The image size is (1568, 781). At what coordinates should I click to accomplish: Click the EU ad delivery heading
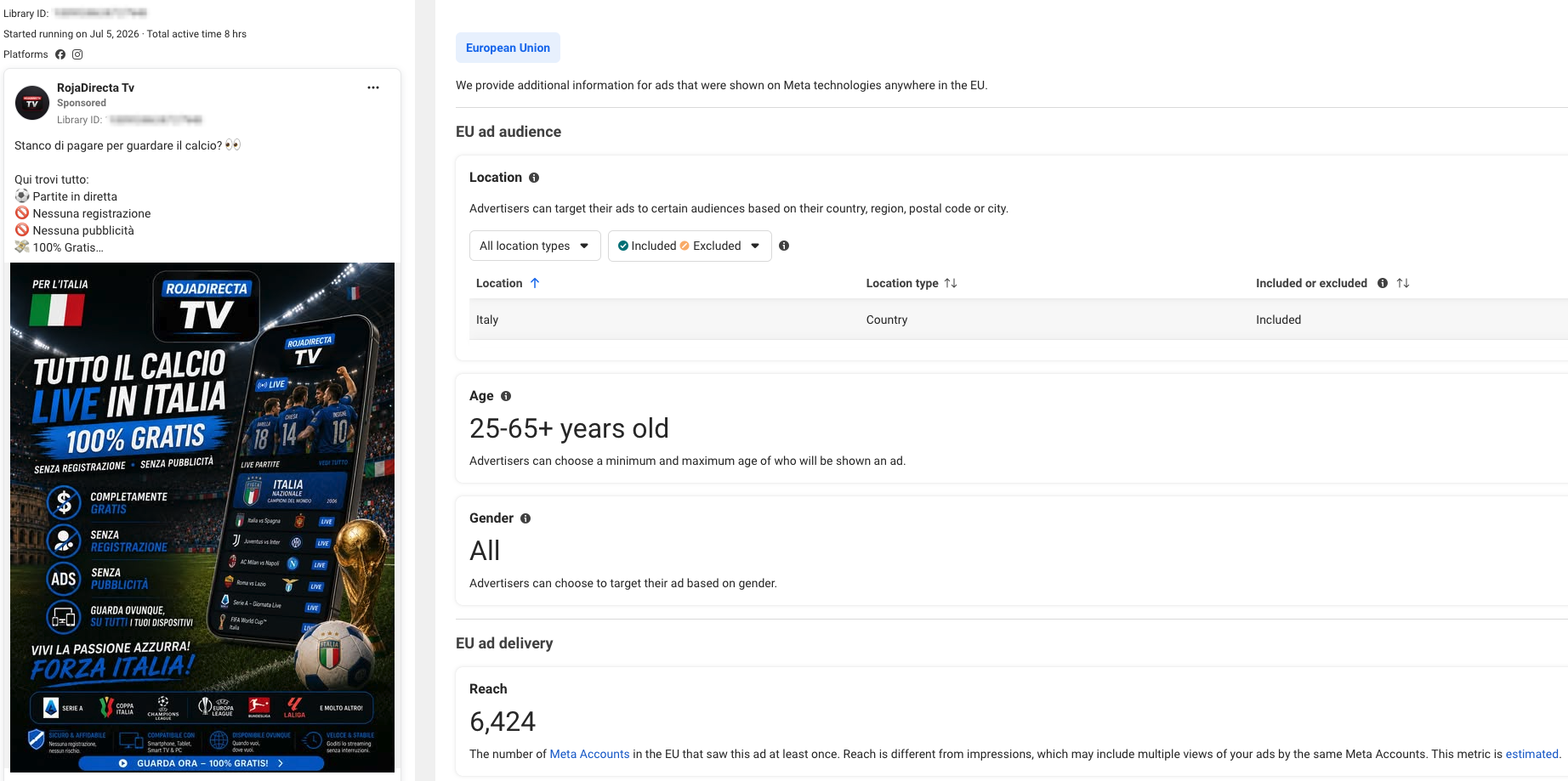(x=504, y=643)
